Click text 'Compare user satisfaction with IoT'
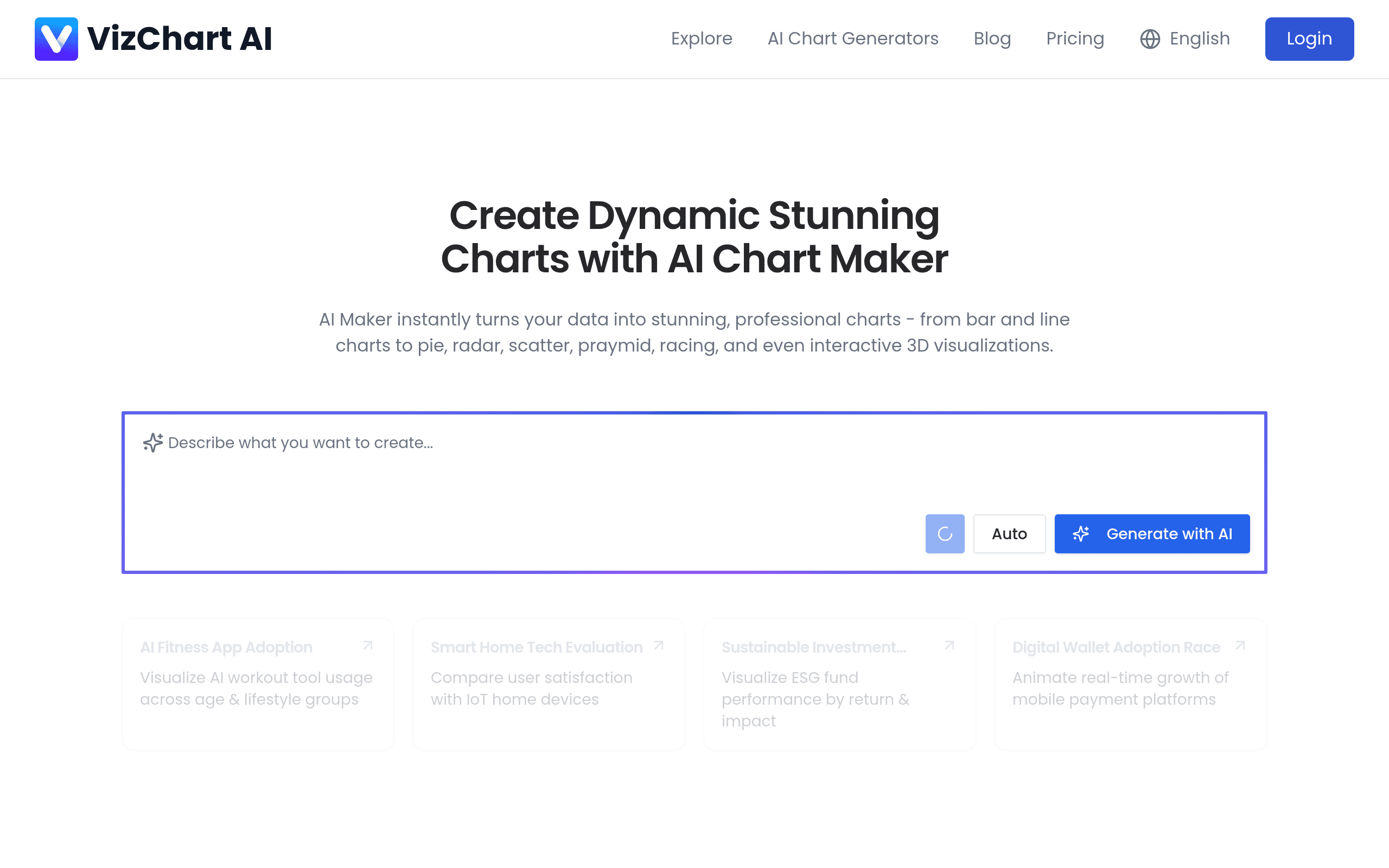Viewport: 1389px width, 868px height. [x=532, y=688]
